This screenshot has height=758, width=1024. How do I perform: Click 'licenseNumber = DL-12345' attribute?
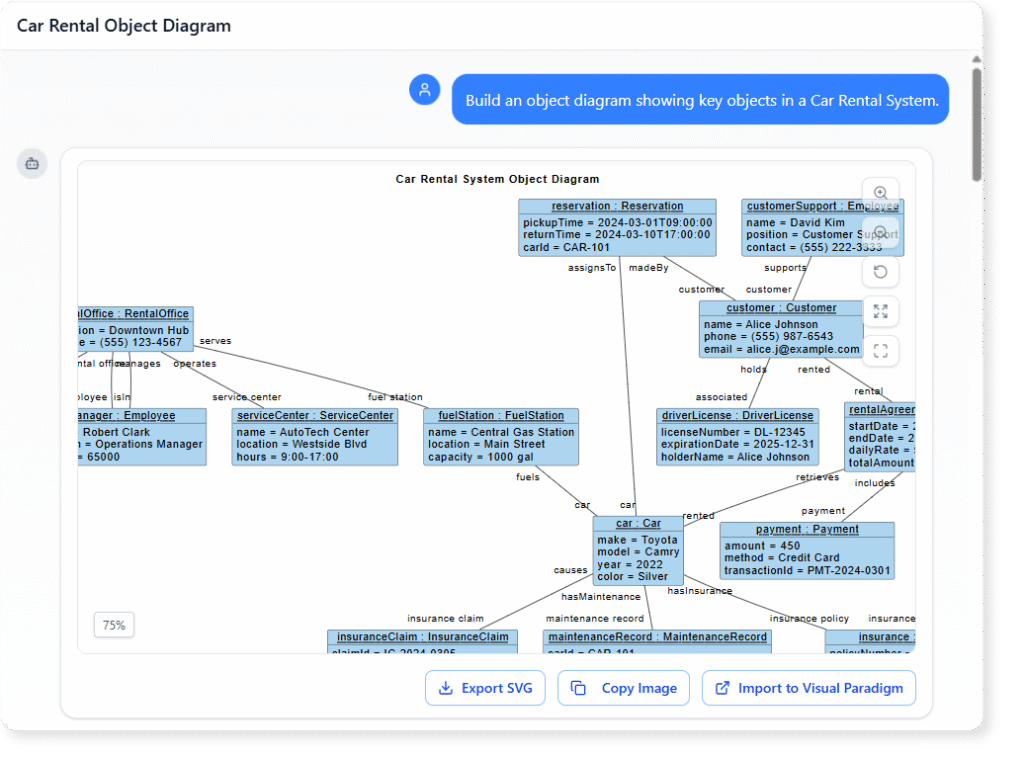tap(733, 432)
